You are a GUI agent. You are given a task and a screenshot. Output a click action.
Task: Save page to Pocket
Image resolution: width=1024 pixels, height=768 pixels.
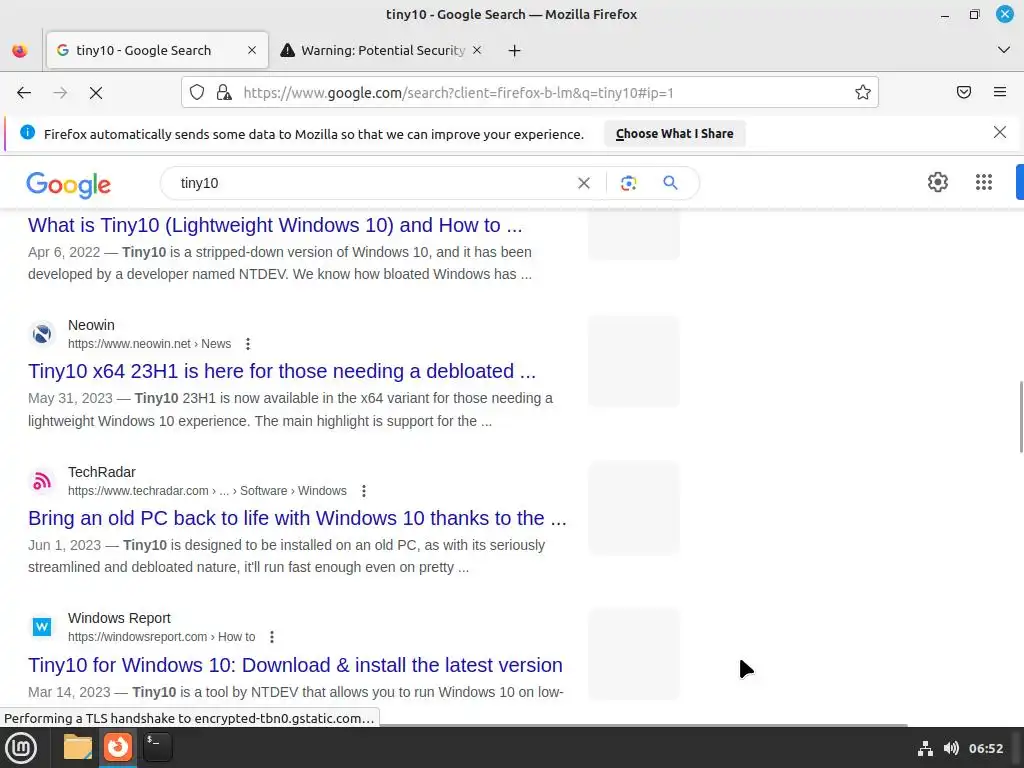coord(964,92)
